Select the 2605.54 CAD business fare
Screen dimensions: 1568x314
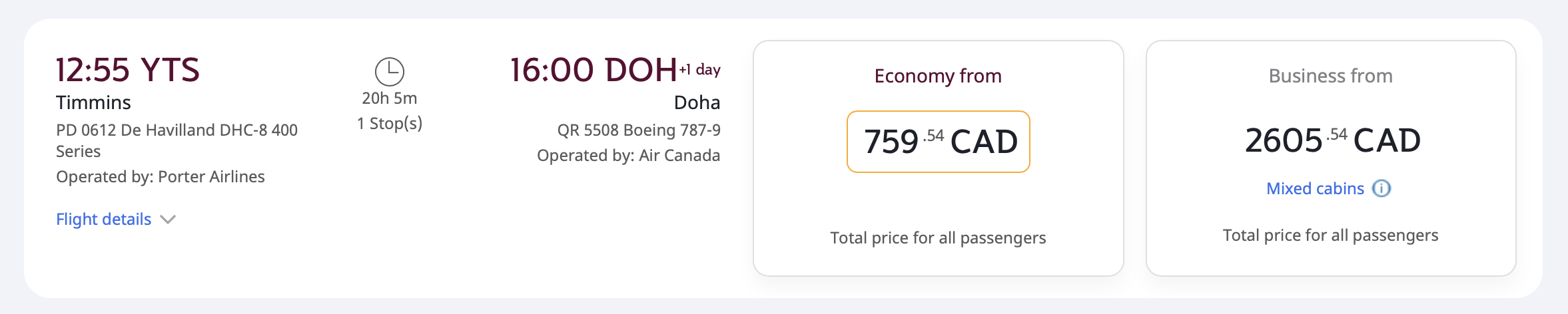pyautogui.click(x=1331, y=140)
